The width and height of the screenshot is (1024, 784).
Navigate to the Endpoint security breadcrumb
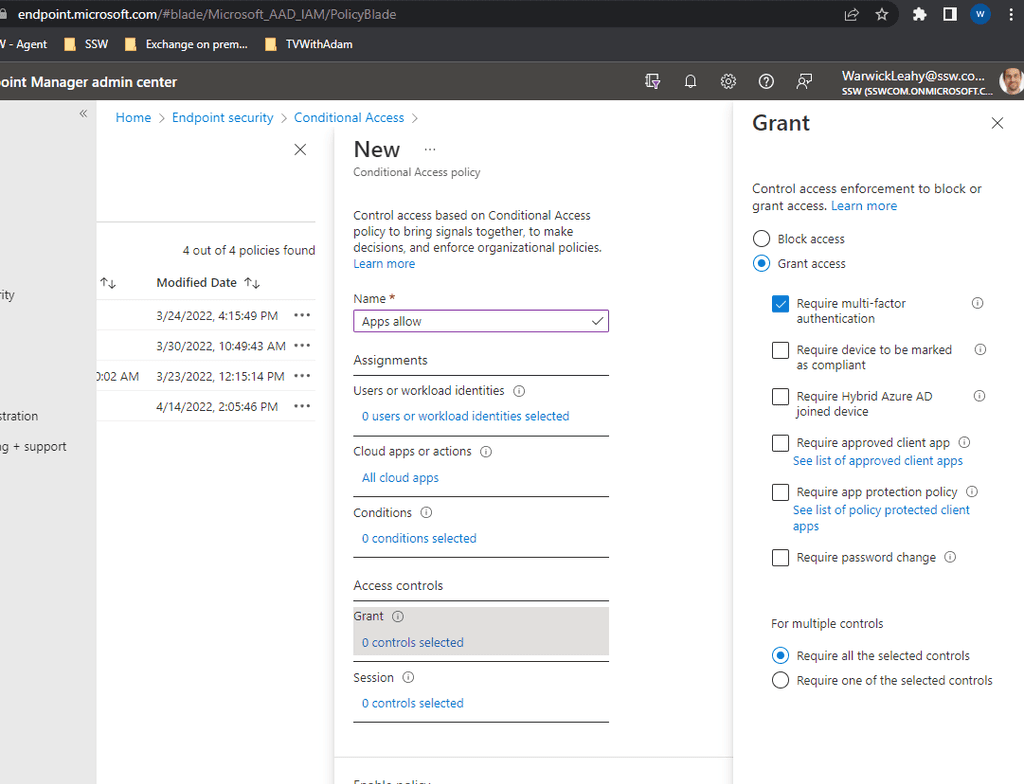(222, 117)
